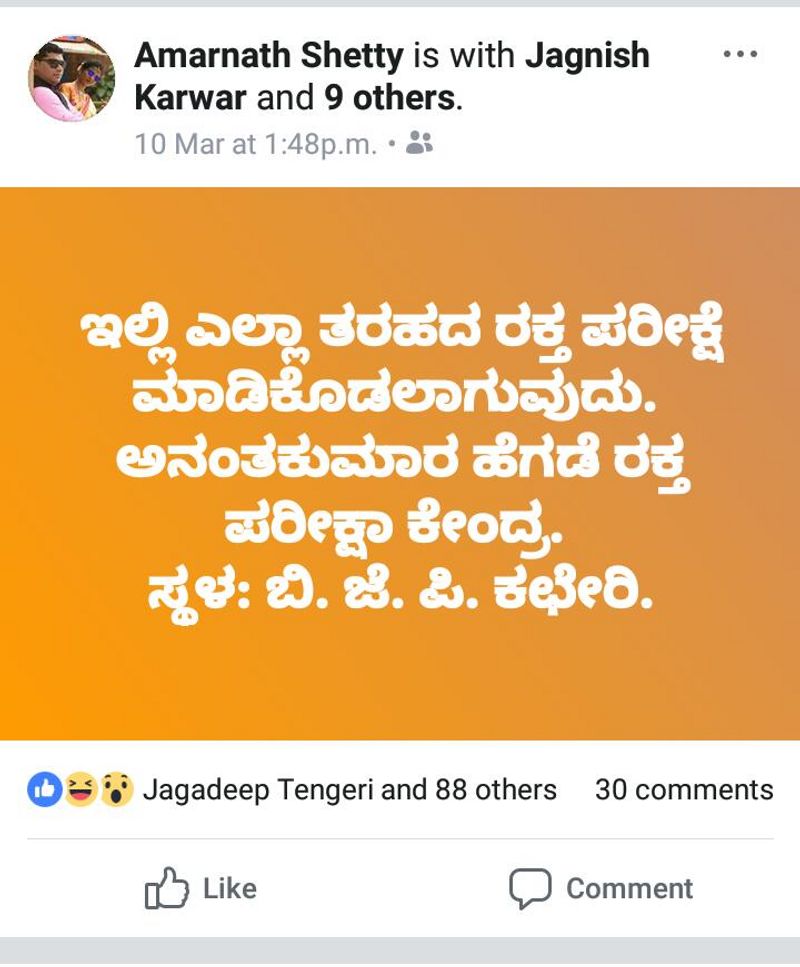800x967 pixels.
Task: Tap the friends audience privacy icon
Action: [419, 143]
